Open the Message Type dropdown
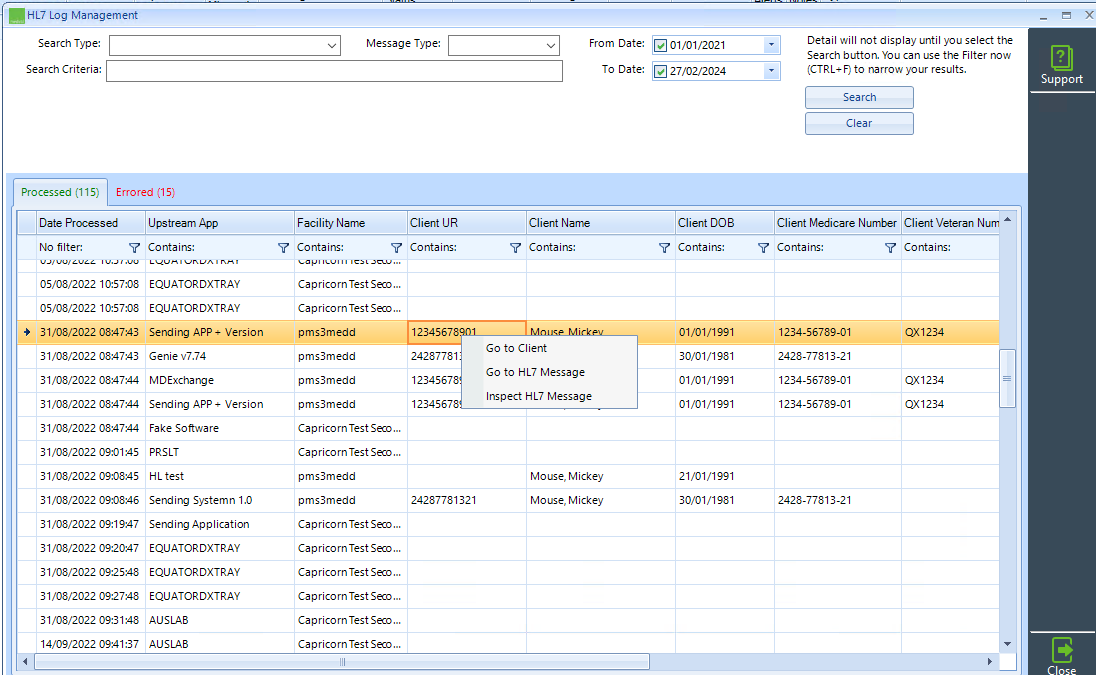 pos(549,45)
